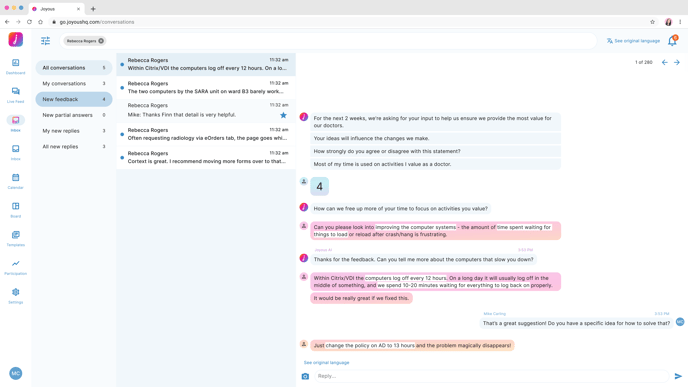The image size is (688, 387).
Task: Select the New feedback filter
Action: point(74,99)
